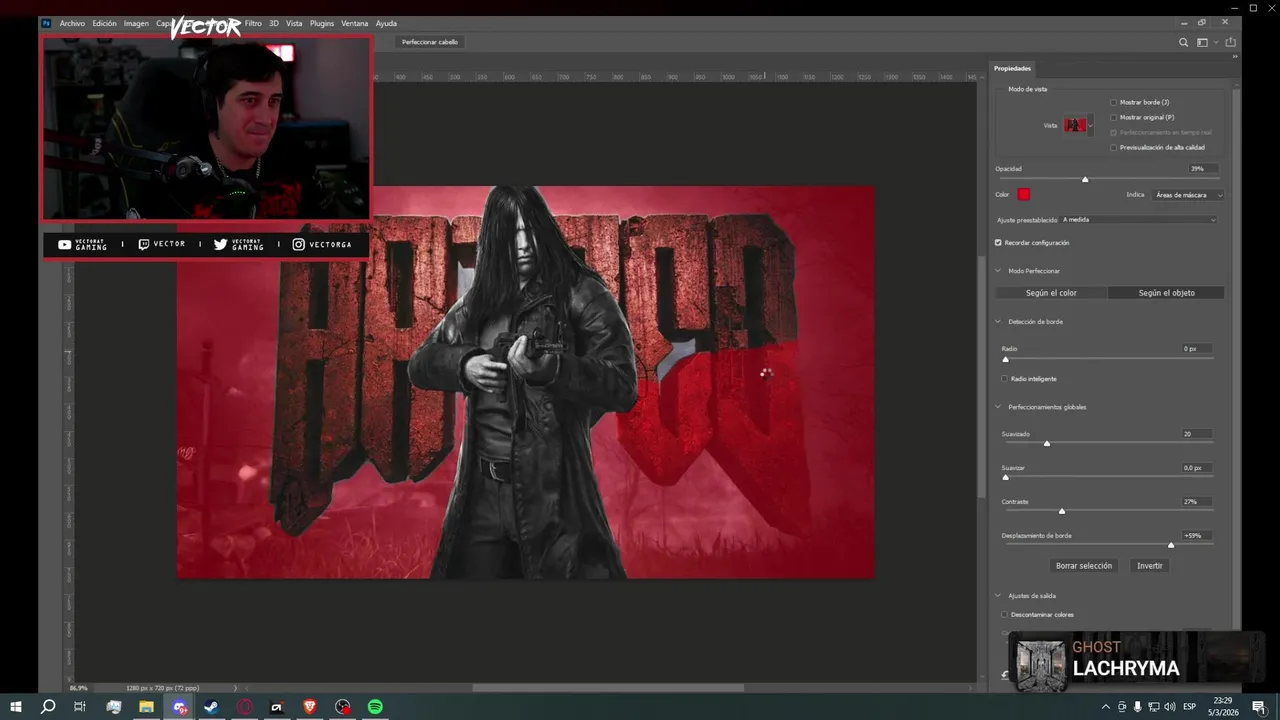Click Perfeccionar cabello button
1280x720 pixels.
click(x=430, y=42)
